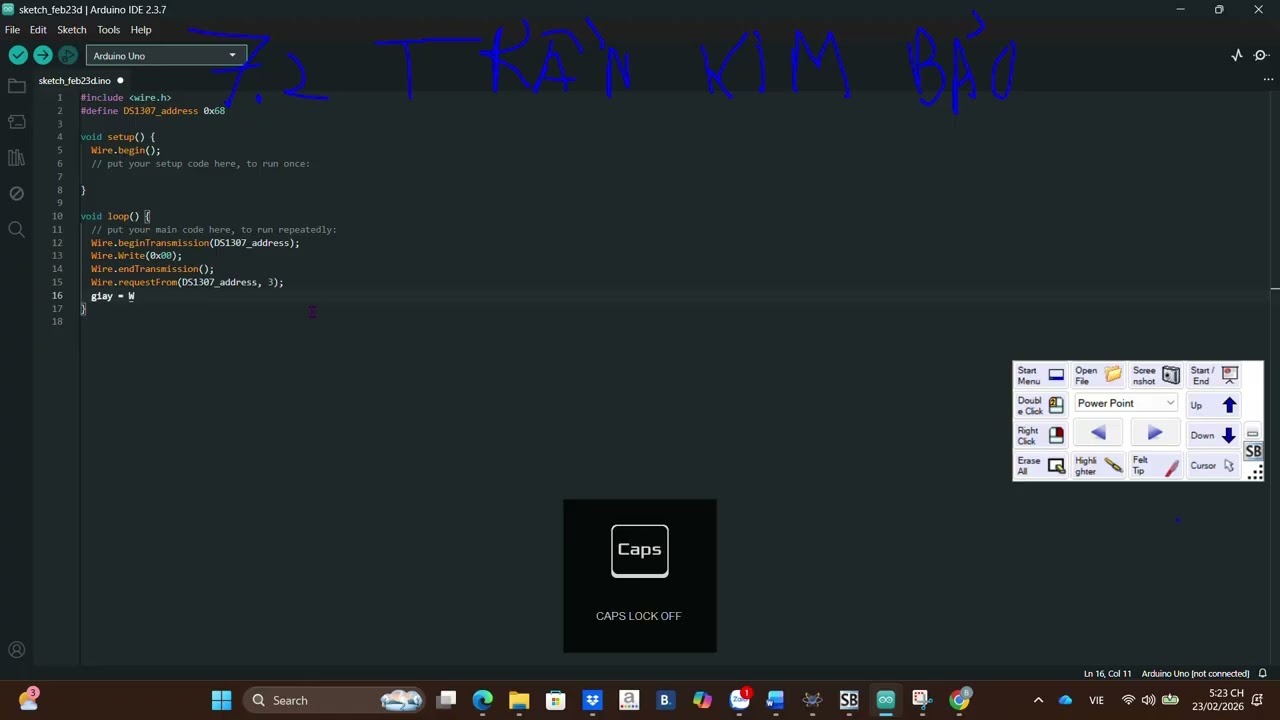Screen dimensions: 1280x720
Task: Open the Serial Monitor
Action: (x=1261, y=56)
